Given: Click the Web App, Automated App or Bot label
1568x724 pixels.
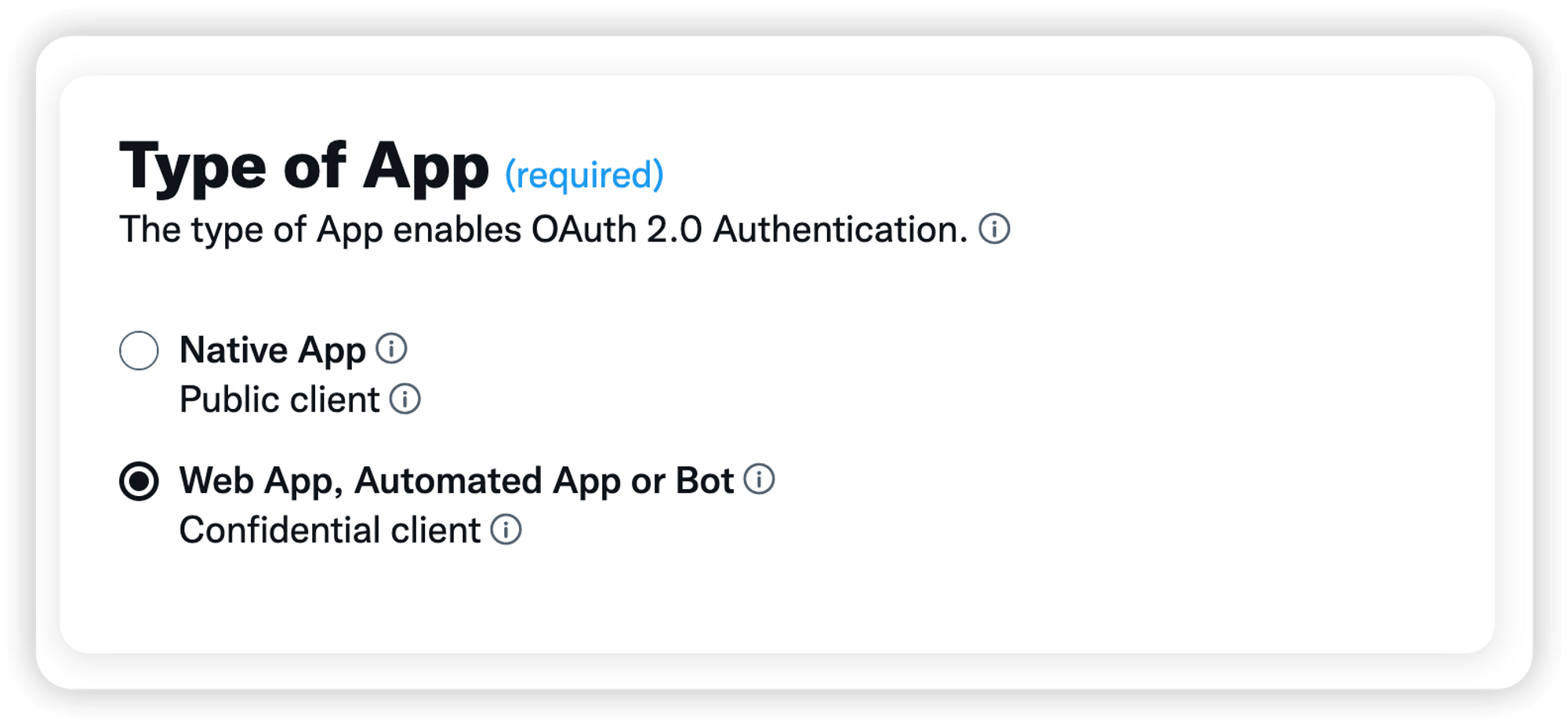Looking at the screenshot, I should tap(459, 480).
